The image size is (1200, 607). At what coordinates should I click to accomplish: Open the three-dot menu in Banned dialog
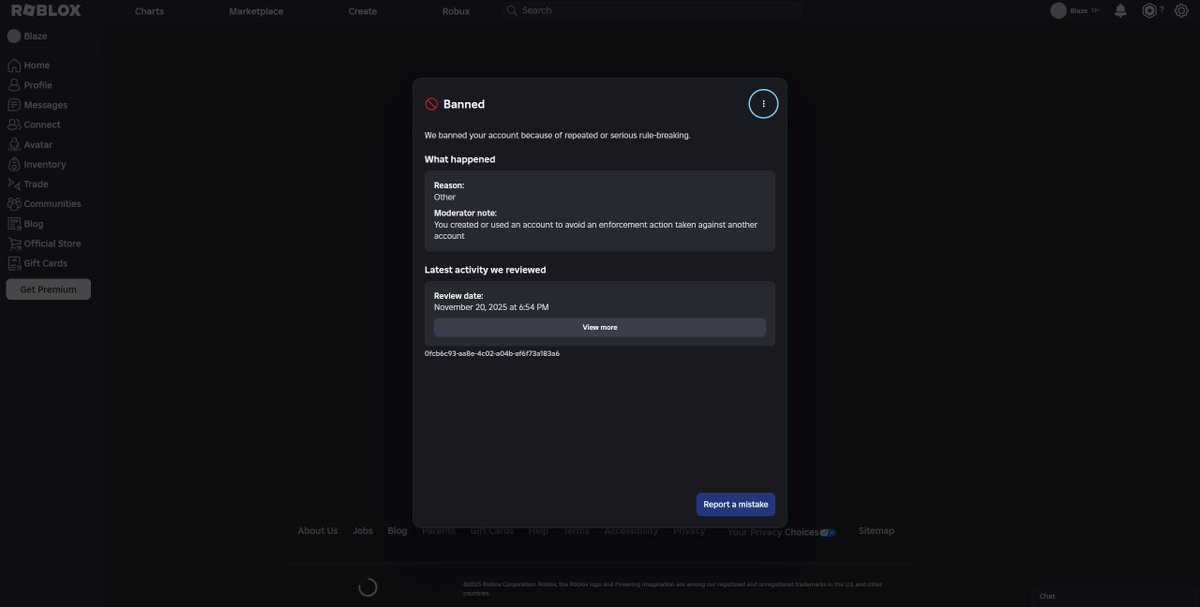(x=763, y=104)
